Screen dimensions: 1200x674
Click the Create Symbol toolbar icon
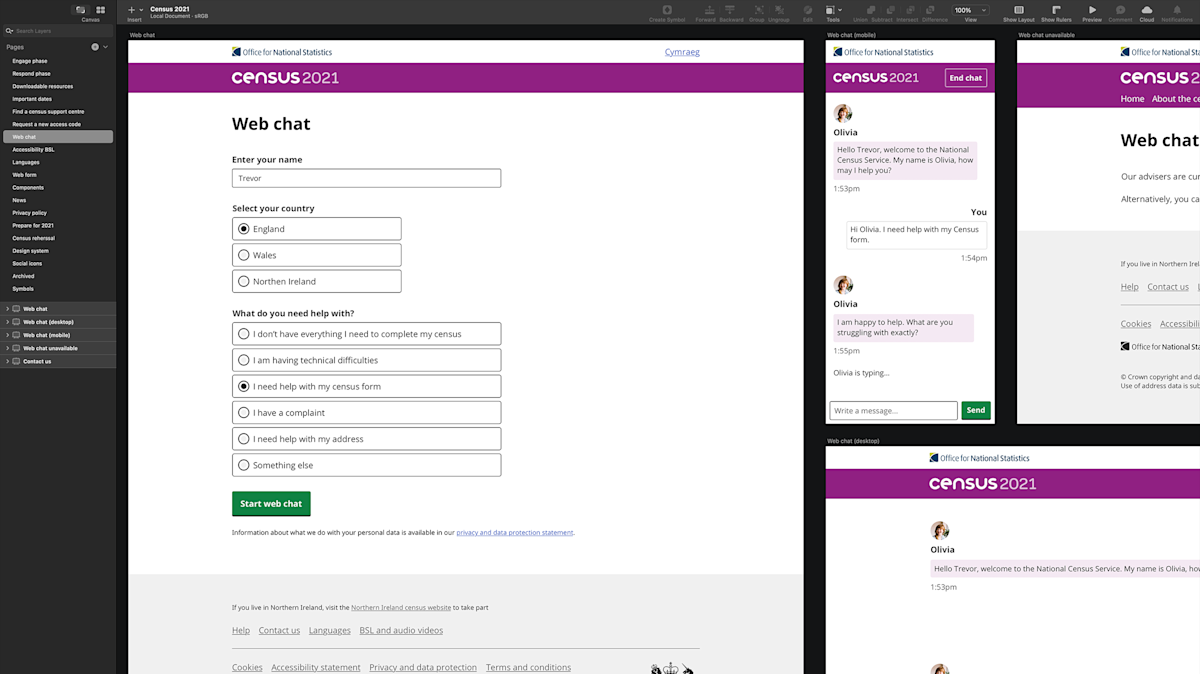tap(667, 9)
